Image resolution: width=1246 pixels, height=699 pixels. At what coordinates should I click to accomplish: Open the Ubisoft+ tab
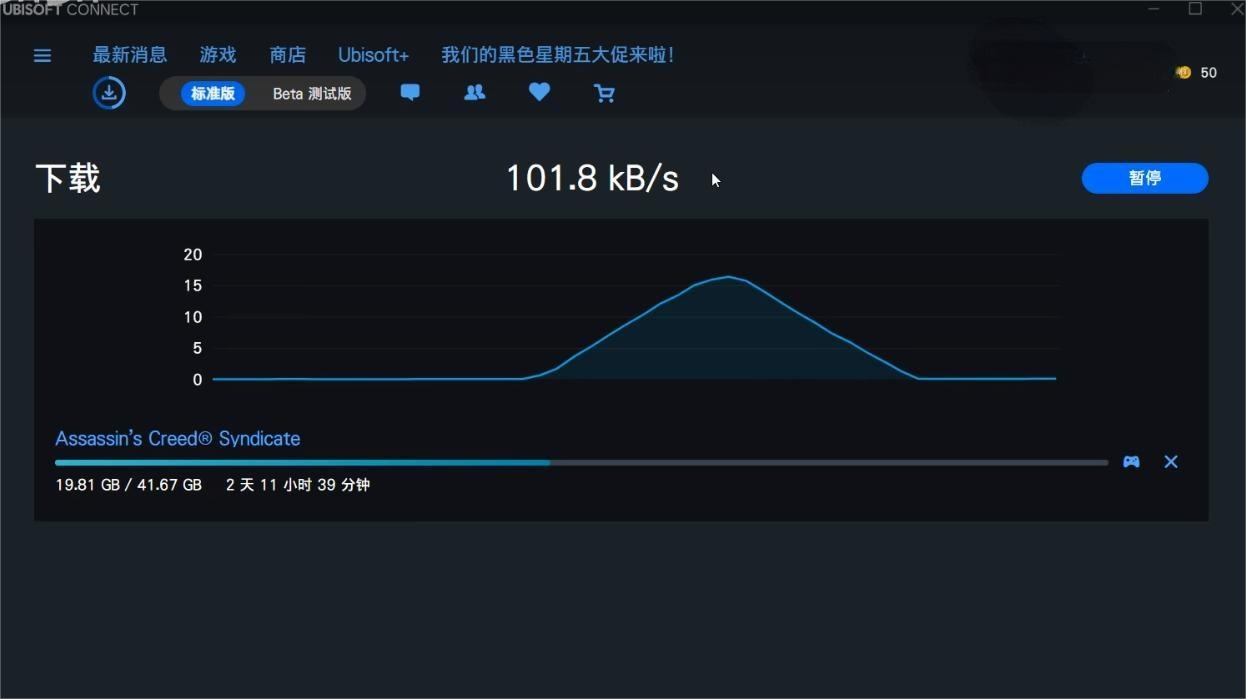click(374, 55)
